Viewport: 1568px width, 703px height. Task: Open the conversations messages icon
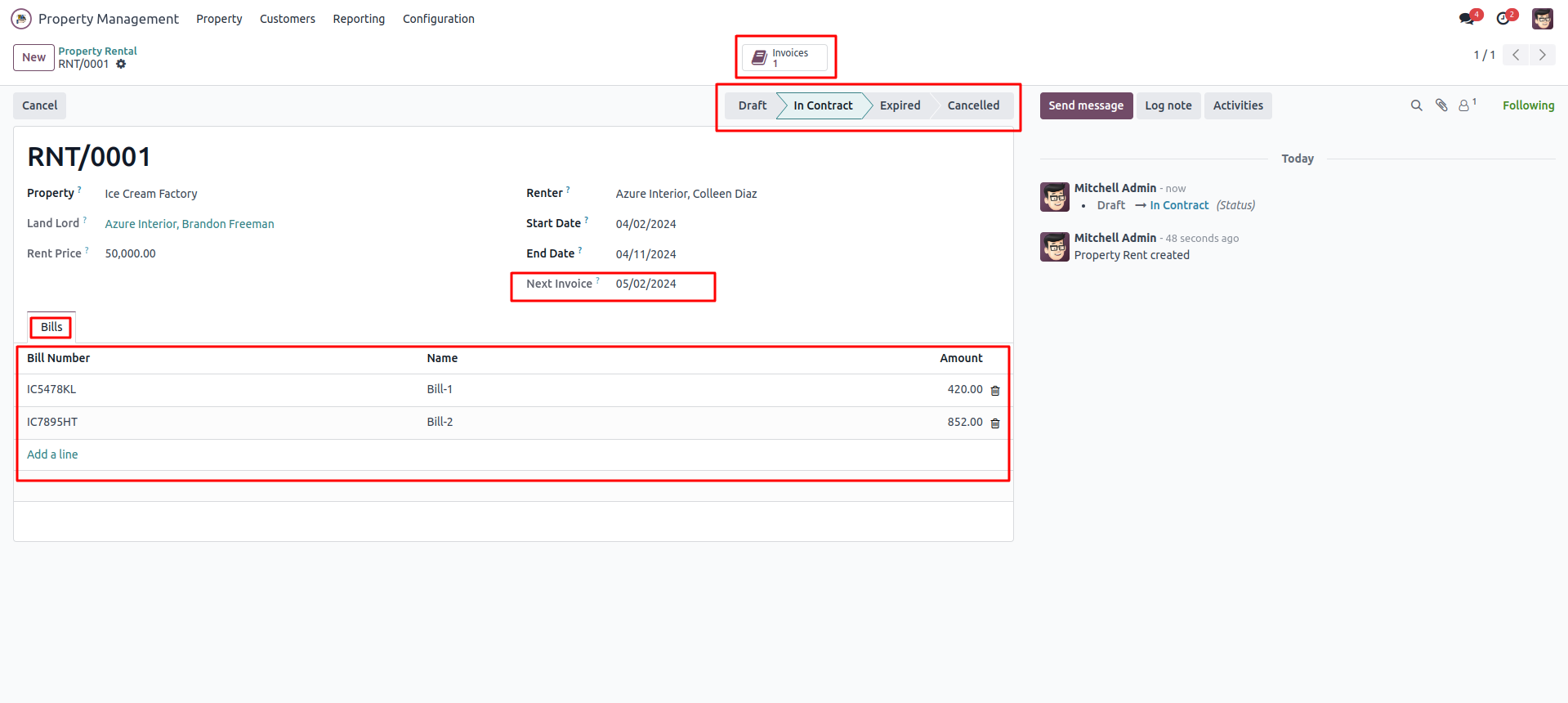(x=1467, y=18)
